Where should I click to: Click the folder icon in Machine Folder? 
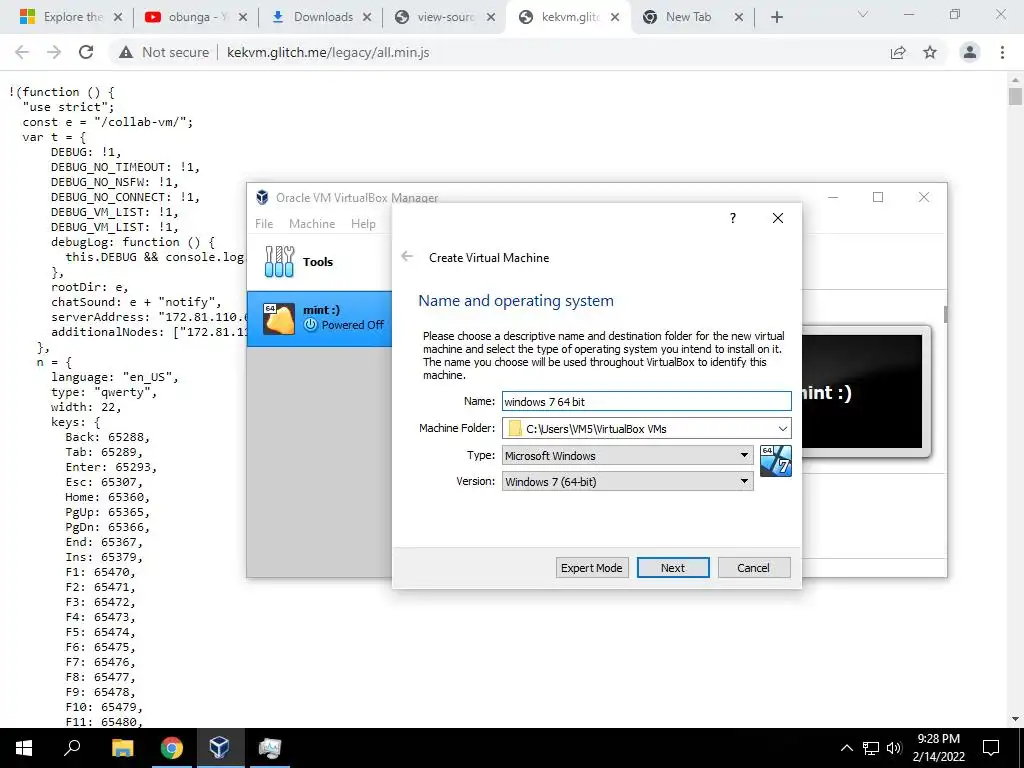click(515, 428)
